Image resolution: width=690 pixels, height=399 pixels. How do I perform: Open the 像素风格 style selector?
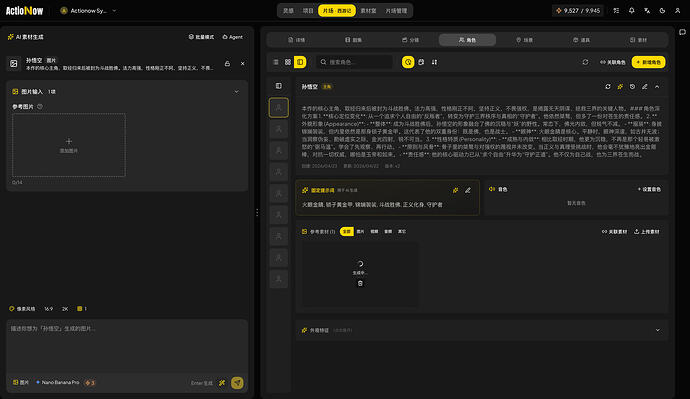(x=22, y=309)
